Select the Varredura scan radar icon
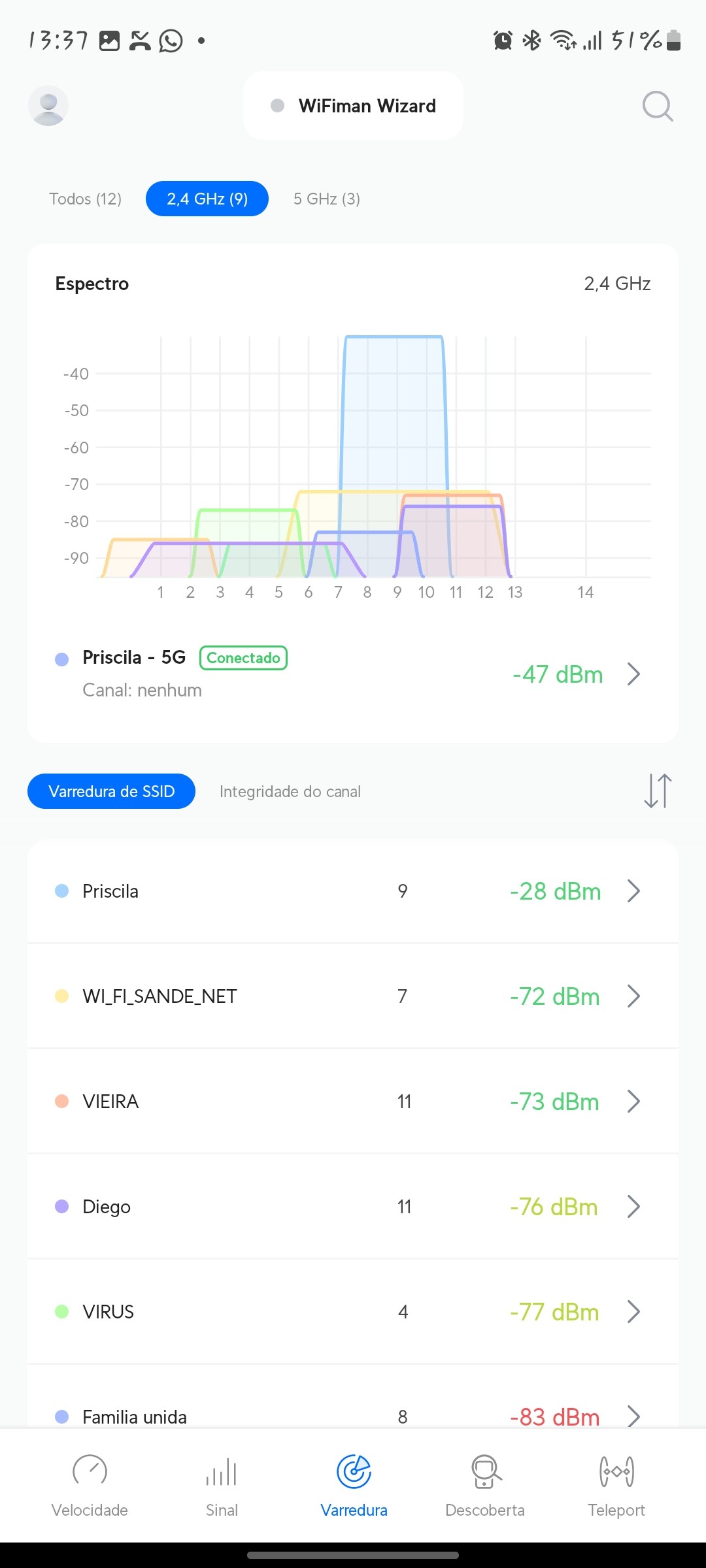 pos(354,1471)
